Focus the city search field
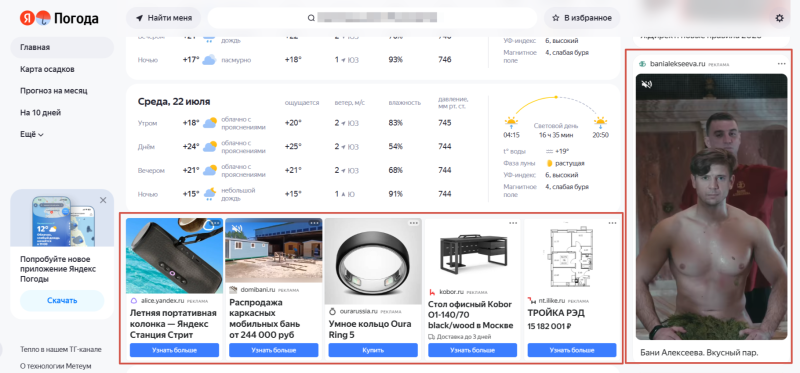 [x=372, y=18]
